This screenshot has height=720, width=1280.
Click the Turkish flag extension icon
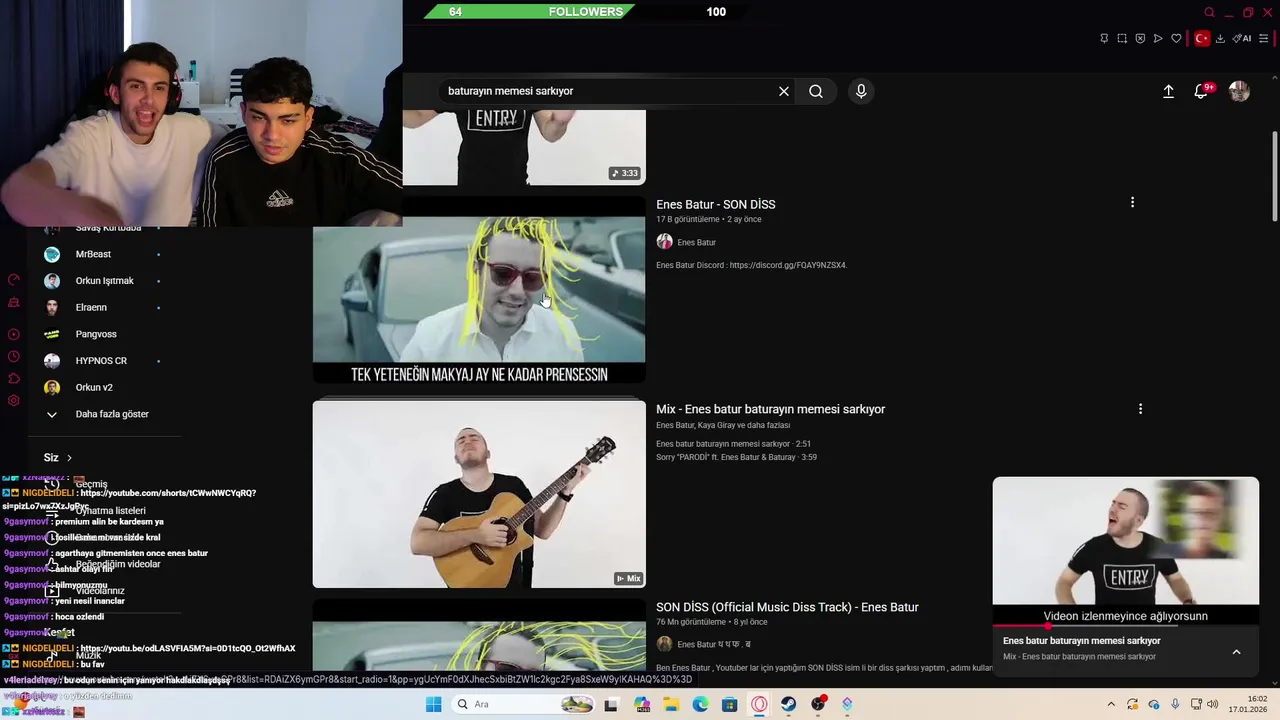(1202, 38)
